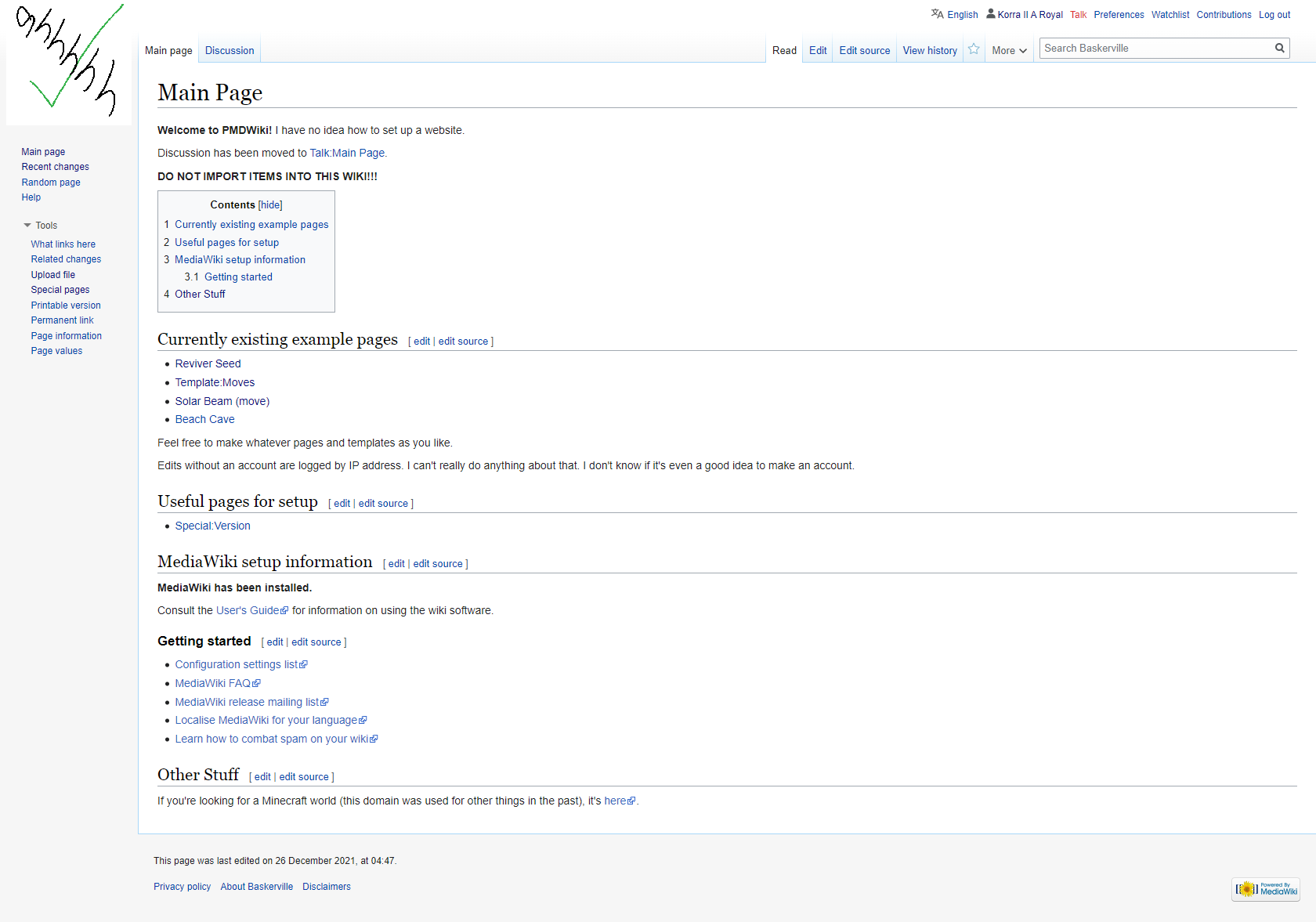Click the user profile icon
The width and height of the screenshot is (1316, 922).
[991, 14]
